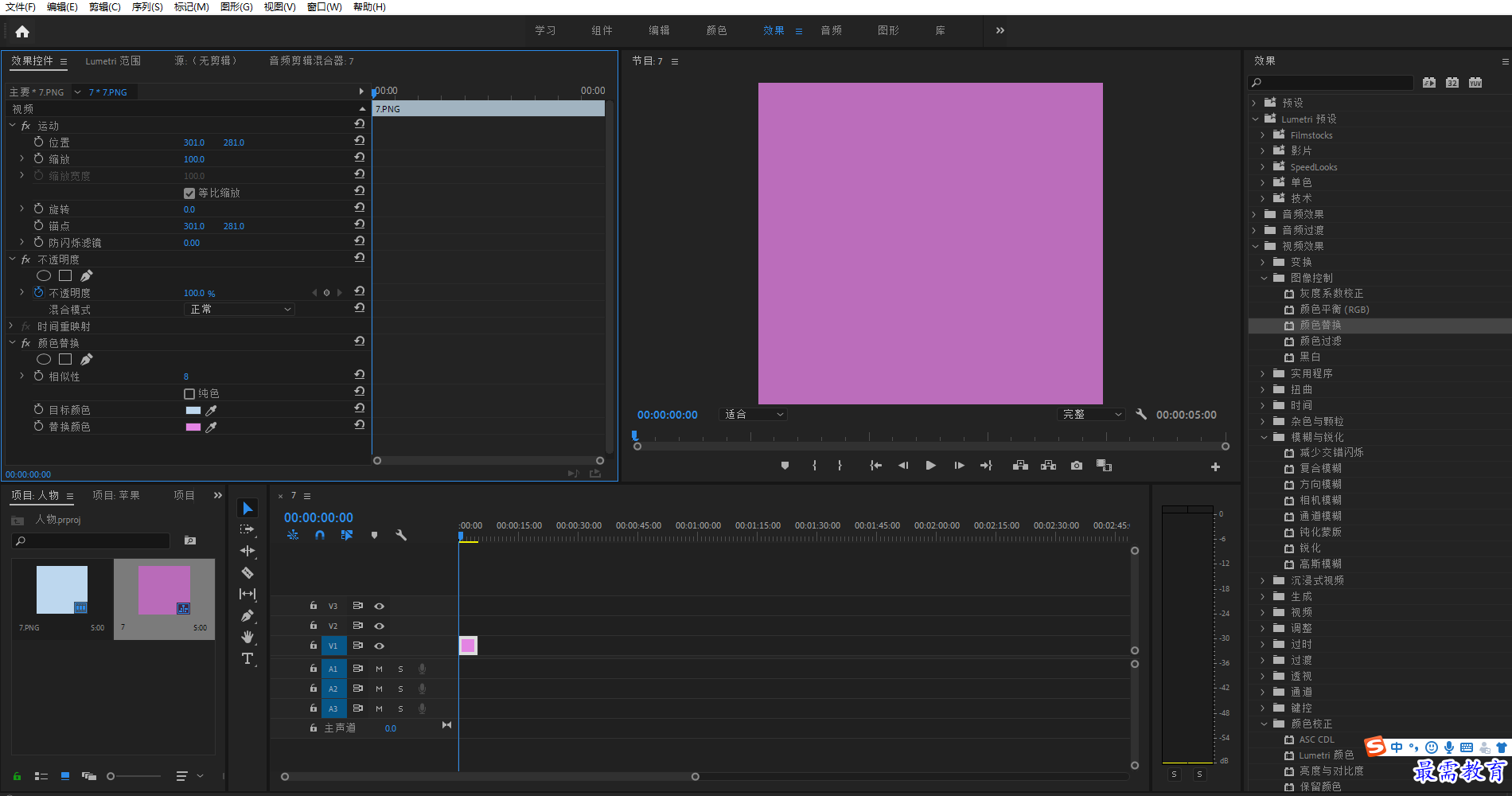Switch to the Color workspace tab
1512x796 pixels.
(x=716, y=30)
